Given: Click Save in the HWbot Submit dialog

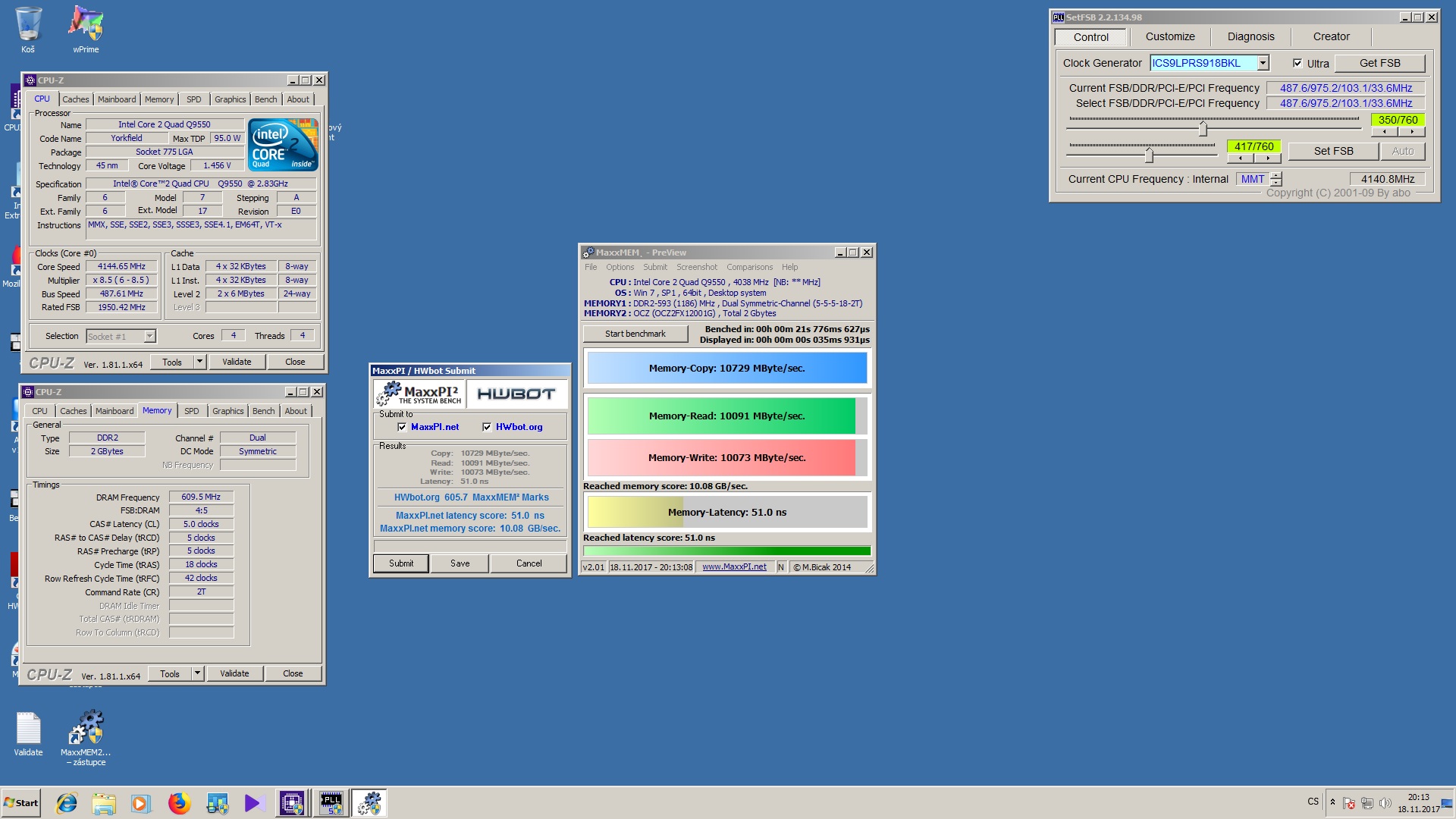Looking at the screenshot, I should tap(460, 563).
